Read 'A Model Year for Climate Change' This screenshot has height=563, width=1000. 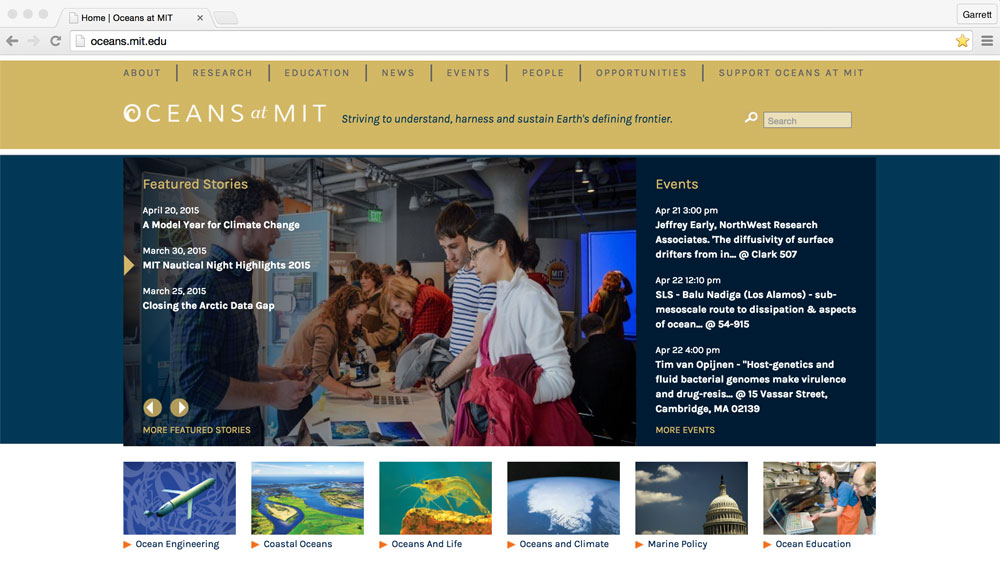pyautogui.click(x=221, y=225)
